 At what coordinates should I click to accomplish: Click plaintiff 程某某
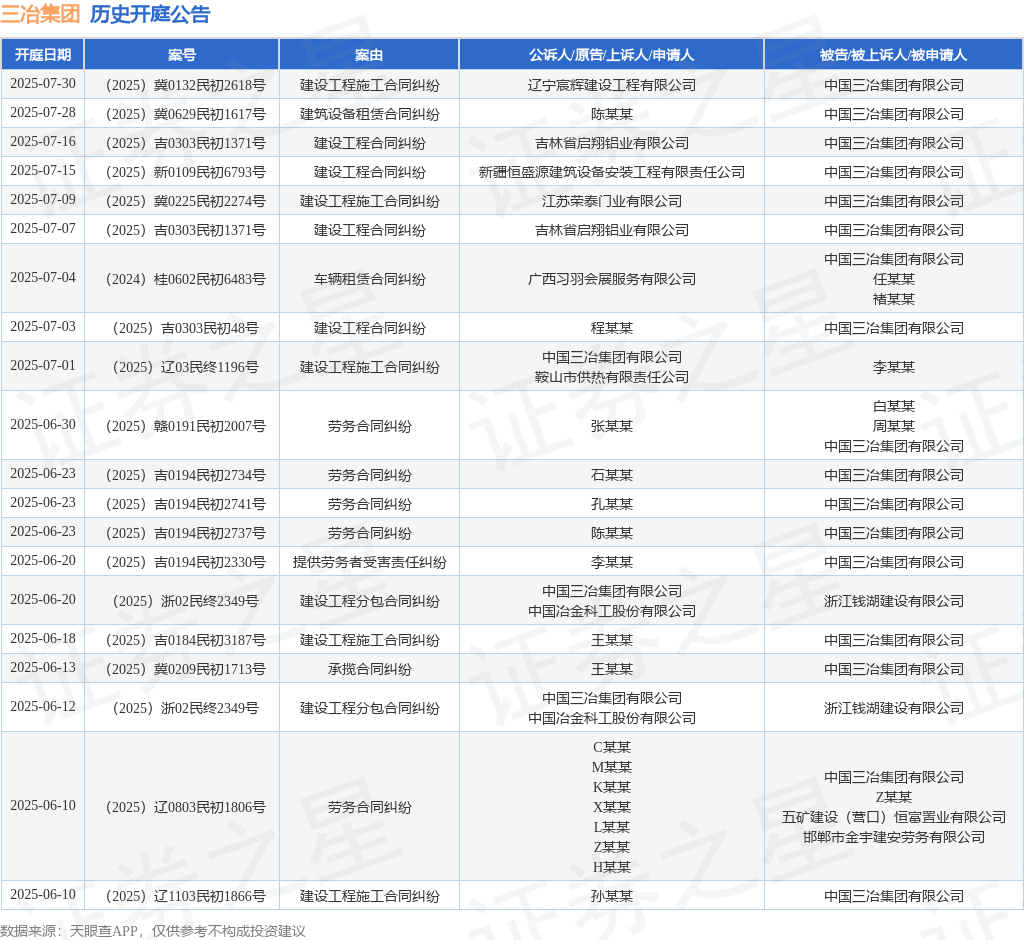(612, 328)
